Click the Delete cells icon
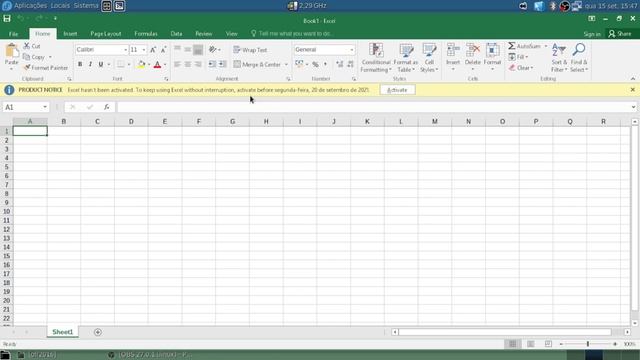This screenshot has width=640, height=360. coord(473,51)
